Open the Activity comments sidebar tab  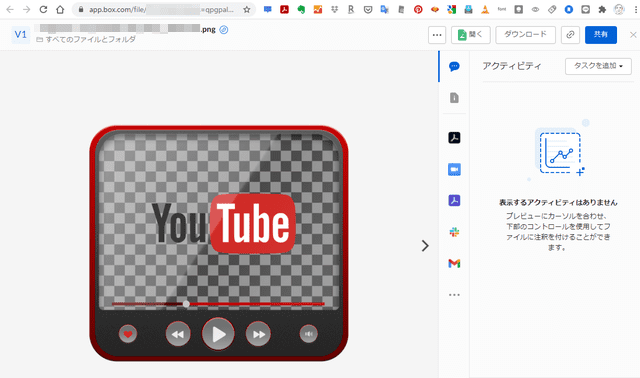point(454,66)
